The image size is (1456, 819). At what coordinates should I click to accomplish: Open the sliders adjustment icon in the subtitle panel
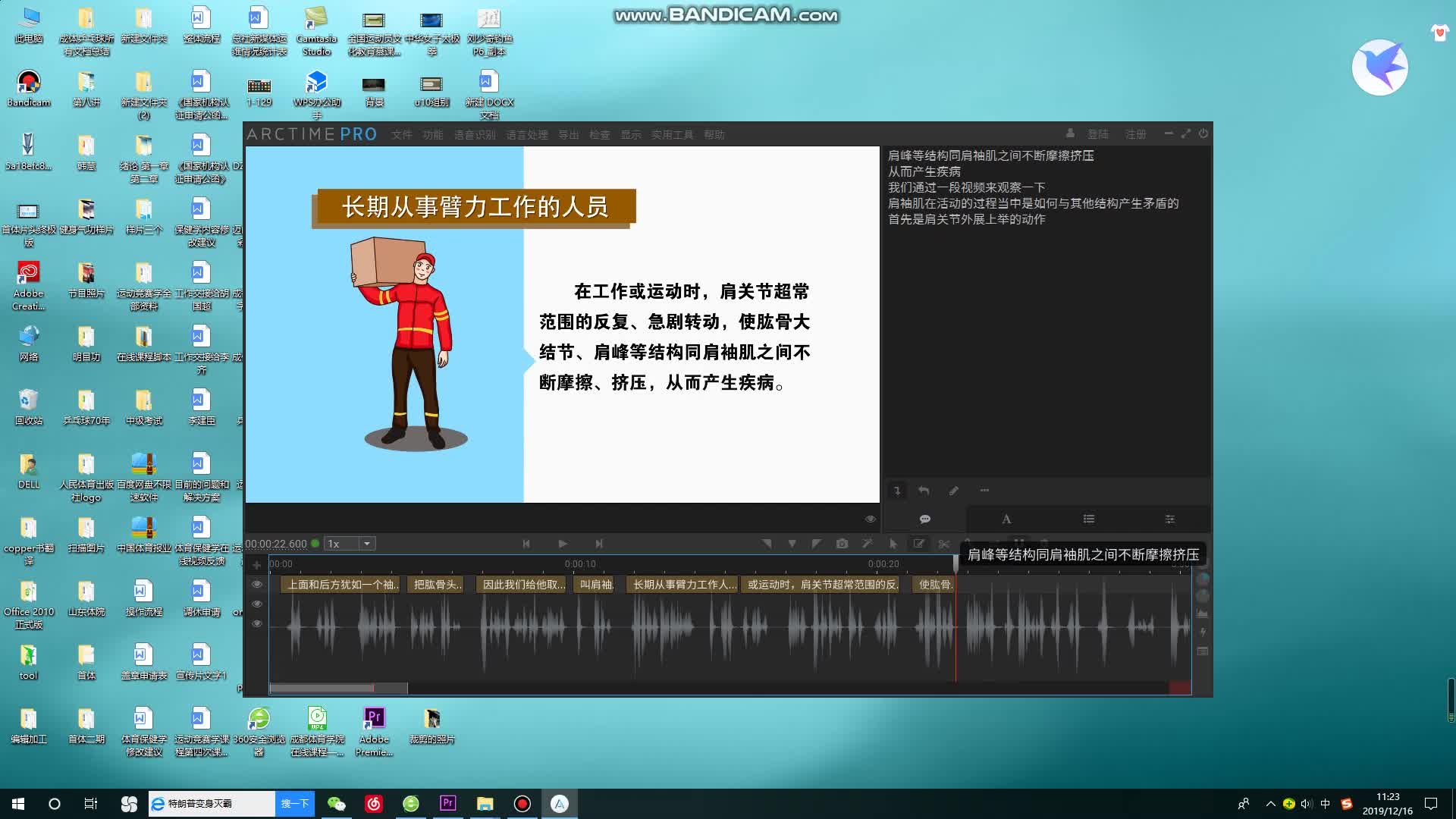click(x=1169, y=519)
